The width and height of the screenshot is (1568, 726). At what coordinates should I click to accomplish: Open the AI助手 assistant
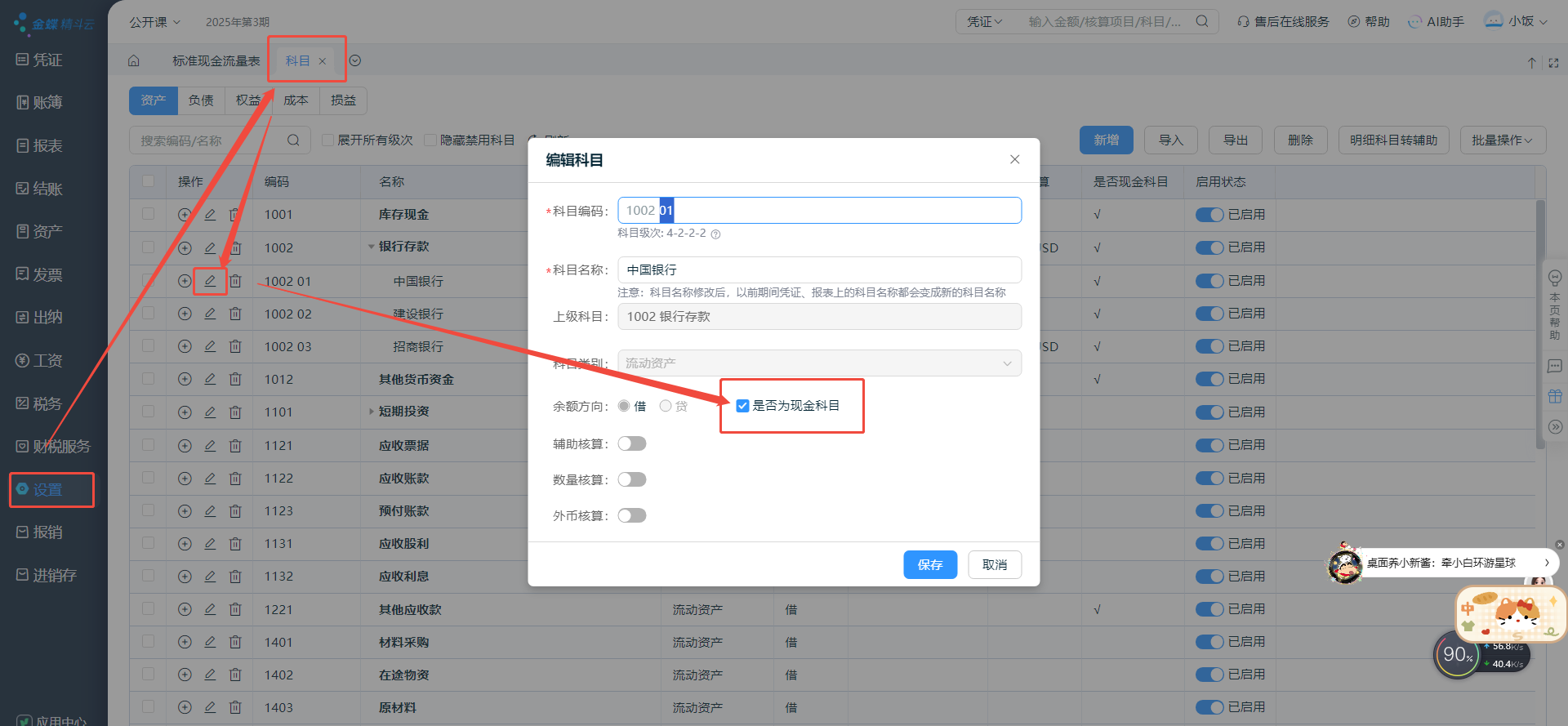click(1436, 22)
